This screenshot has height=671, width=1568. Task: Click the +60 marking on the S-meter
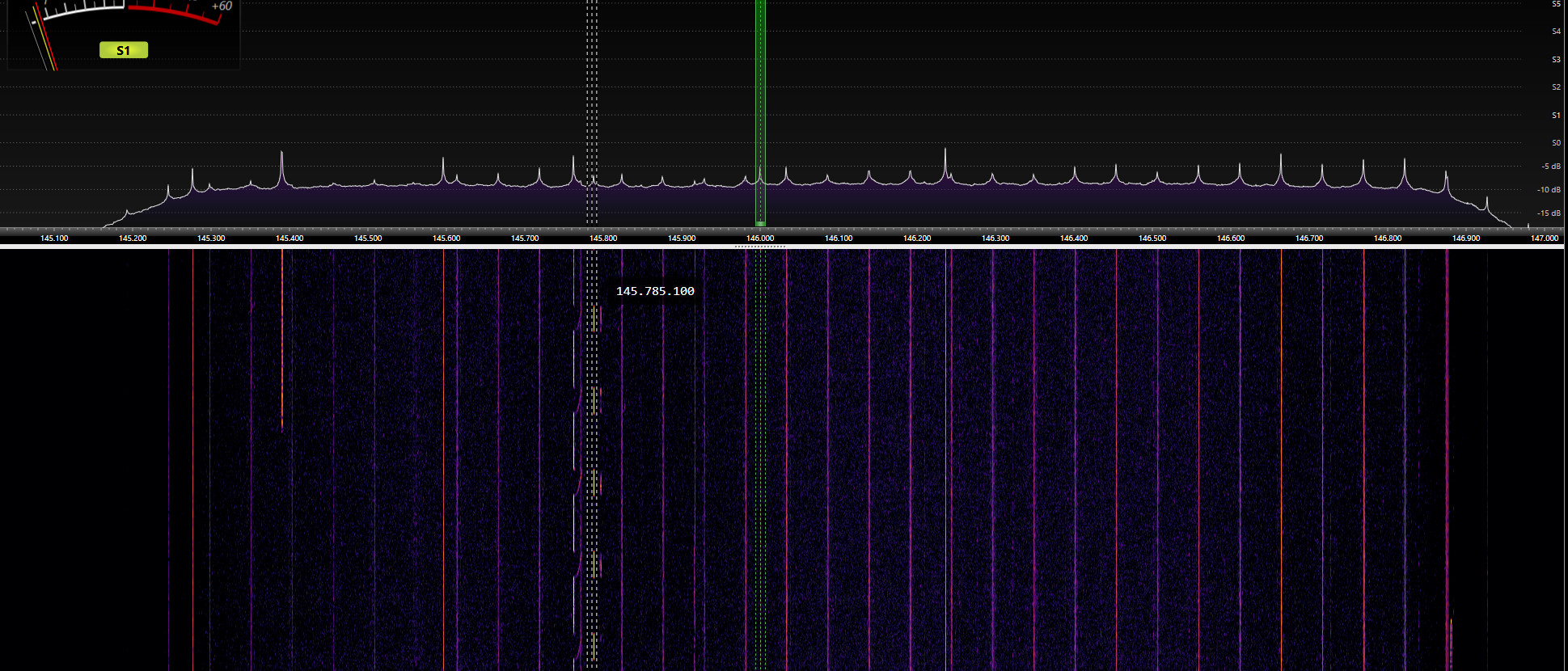coord(222,6)
